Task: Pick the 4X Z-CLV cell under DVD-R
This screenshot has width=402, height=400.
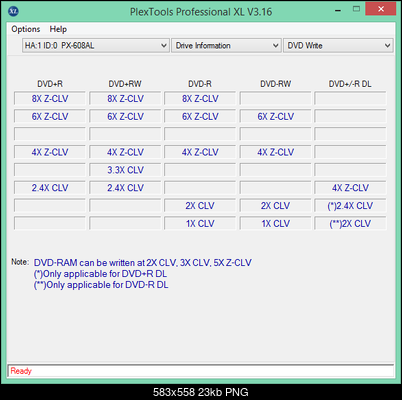Action: pos(200,152)
